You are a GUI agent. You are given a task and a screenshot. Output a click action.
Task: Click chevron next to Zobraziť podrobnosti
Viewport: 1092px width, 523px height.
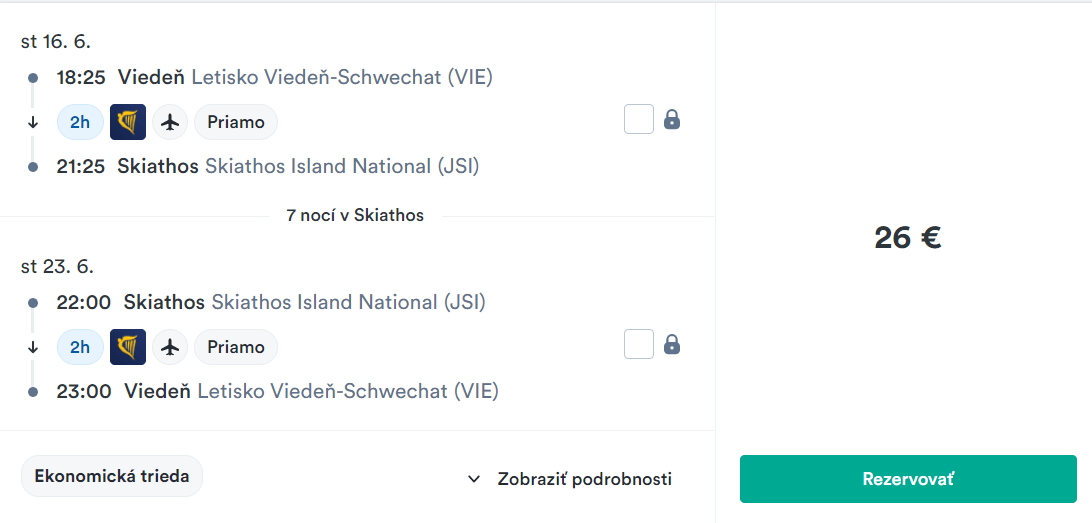pyautogui.click(x=475, y=479)
